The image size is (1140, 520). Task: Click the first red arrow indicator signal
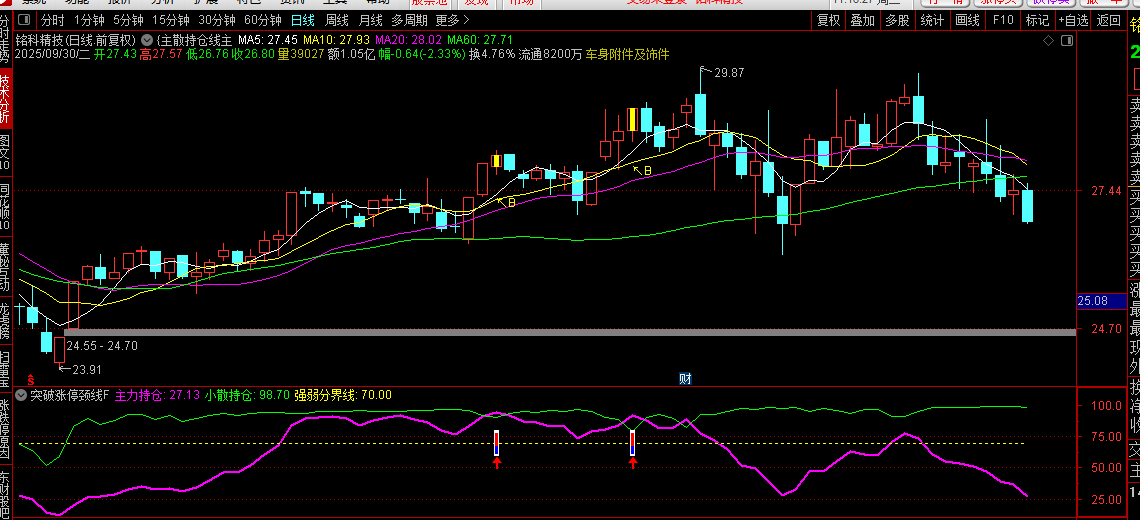click(496, 461)
